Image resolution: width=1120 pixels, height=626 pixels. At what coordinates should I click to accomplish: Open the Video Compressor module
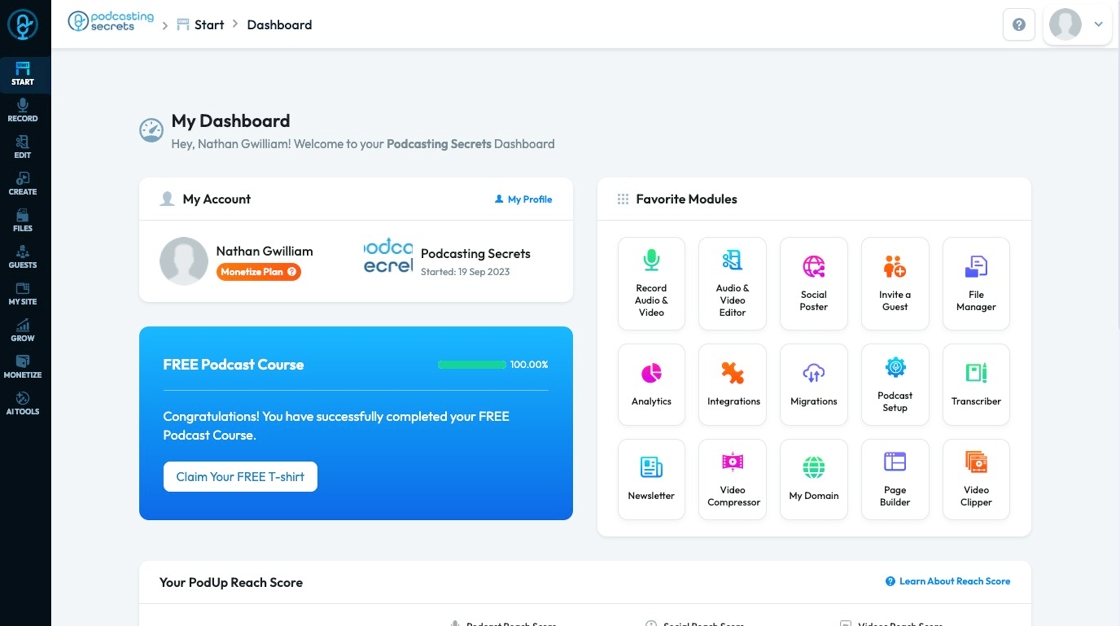(732, 479)
